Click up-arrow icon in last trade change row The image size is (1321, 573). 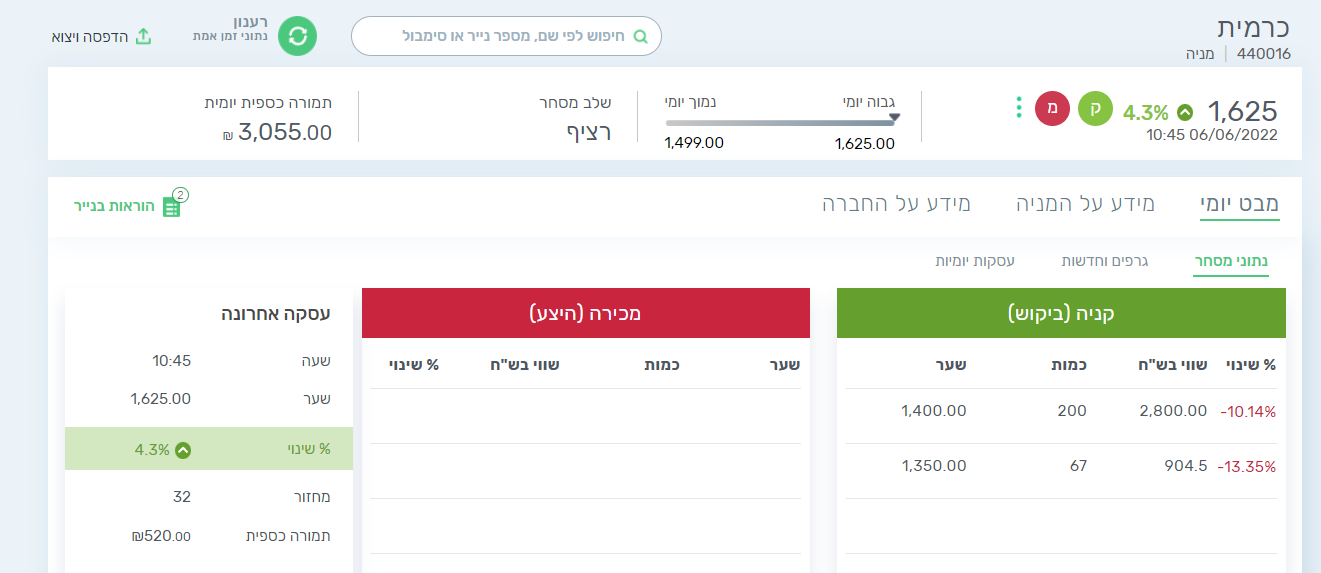pyautogui.click(x=183, y=450)
